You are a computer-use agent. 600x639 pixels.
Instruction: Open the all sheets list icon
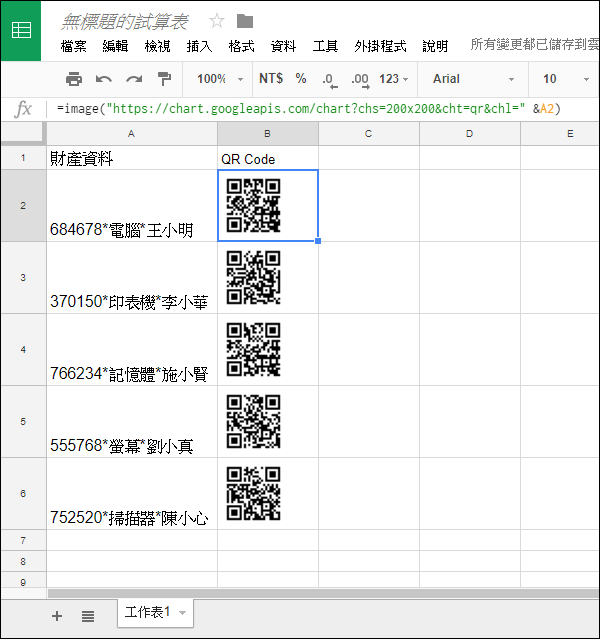click(x=88, y=616)
